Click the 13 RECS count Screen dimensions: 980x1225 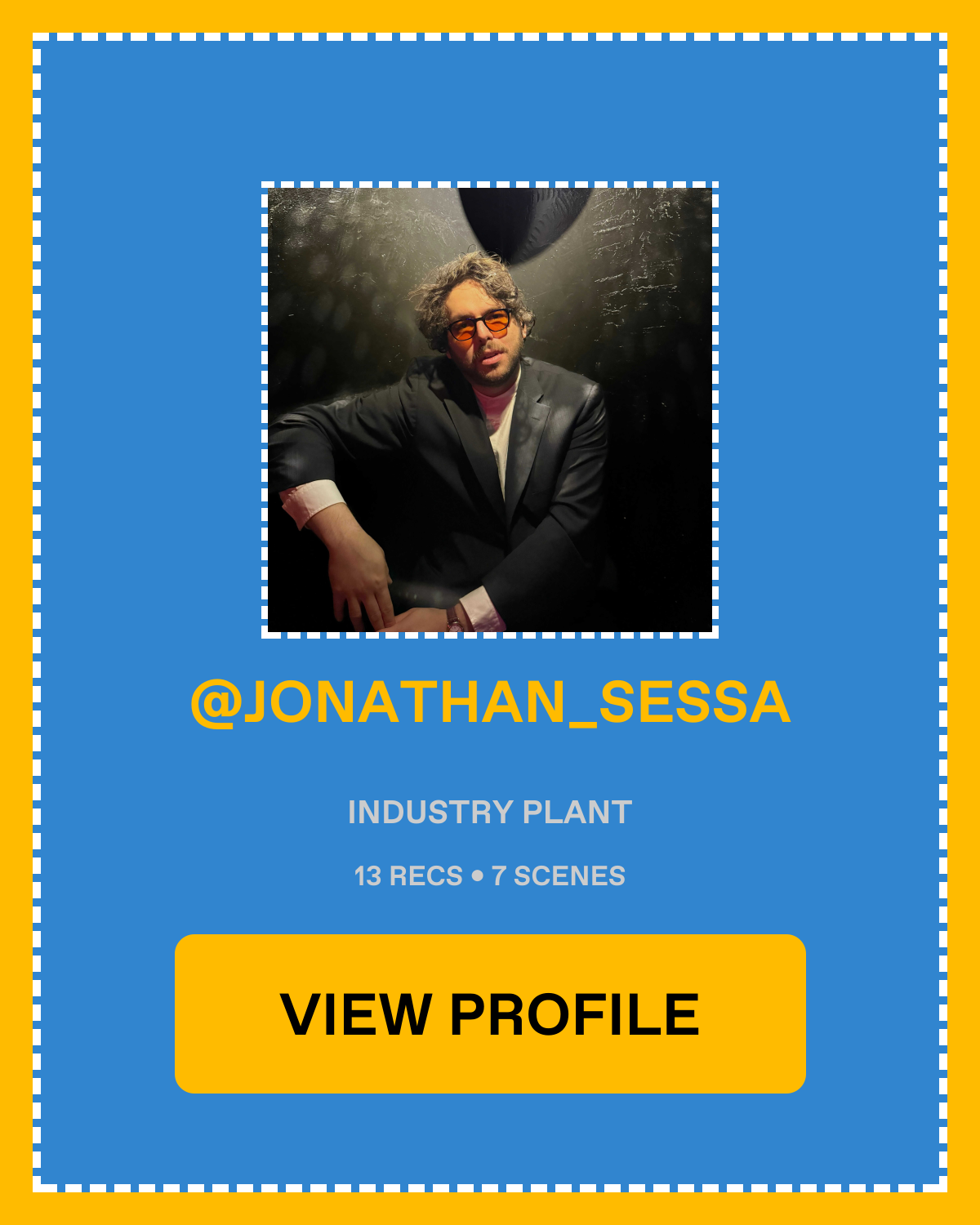pyautogui.click(x=408, y=876)
